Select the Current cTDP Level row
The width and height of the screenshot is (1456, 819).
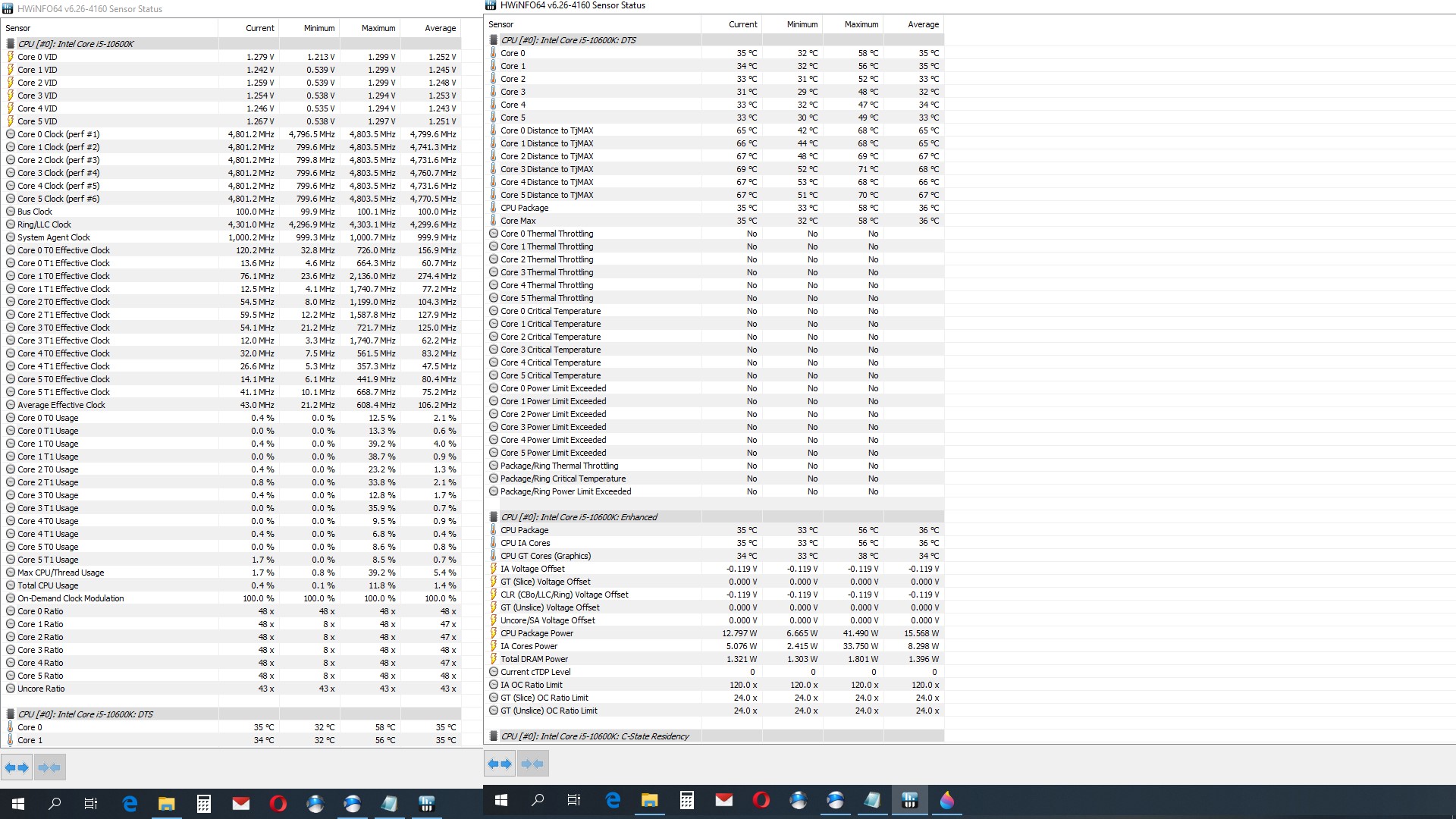535,672
